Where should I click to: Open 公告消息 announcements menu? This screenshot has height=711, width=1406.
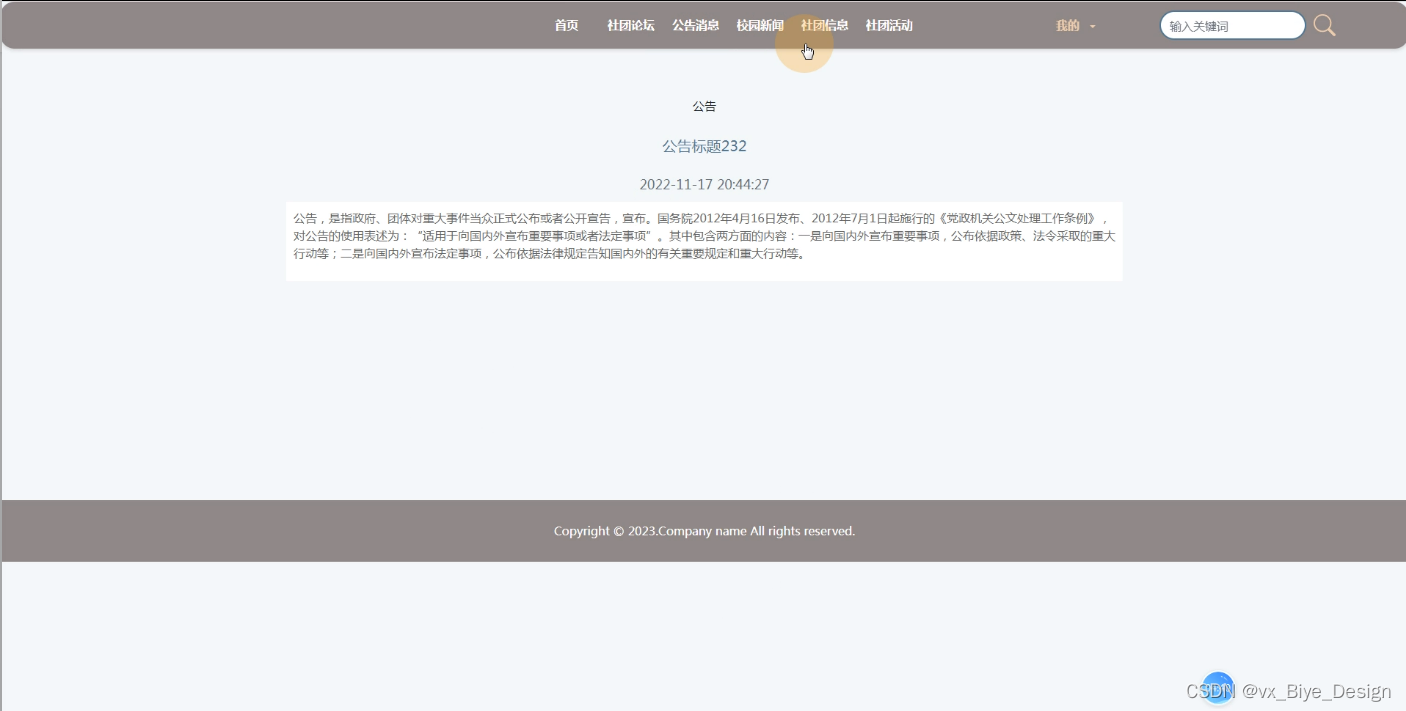(x=695, y=26)
